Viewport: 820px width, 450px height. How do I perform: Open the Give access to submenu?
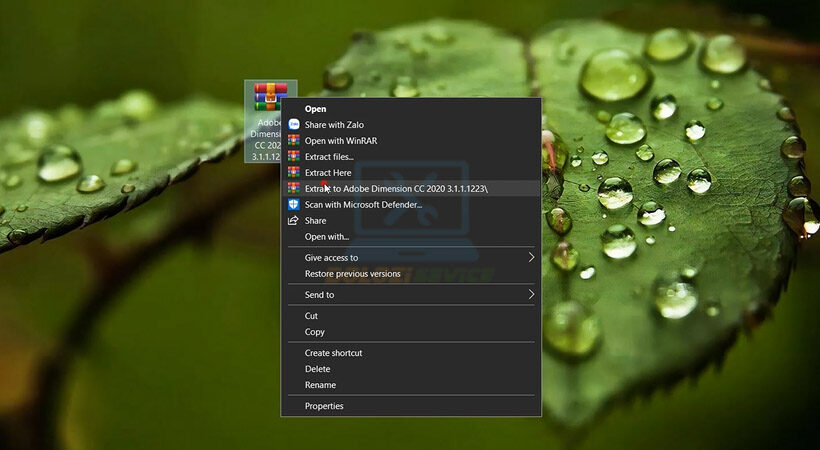point(411,257)
